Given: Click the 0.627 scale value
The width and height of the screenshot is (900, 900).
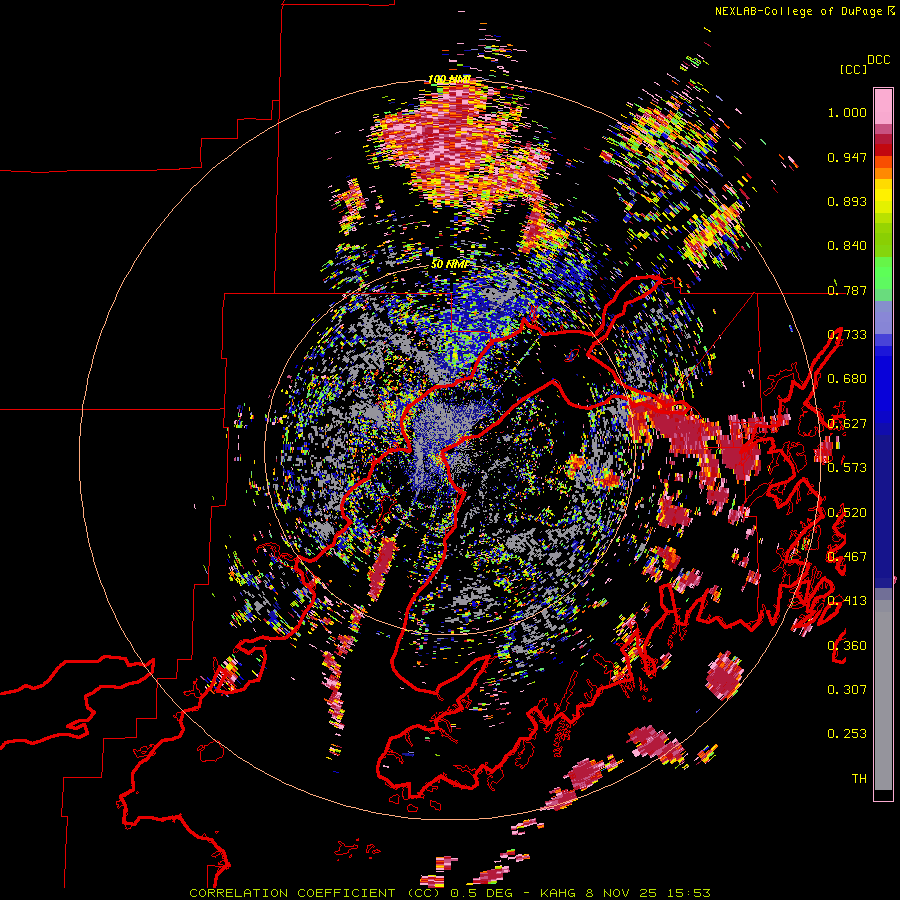Looking at the screenshot, I should (x=847, y=424).
